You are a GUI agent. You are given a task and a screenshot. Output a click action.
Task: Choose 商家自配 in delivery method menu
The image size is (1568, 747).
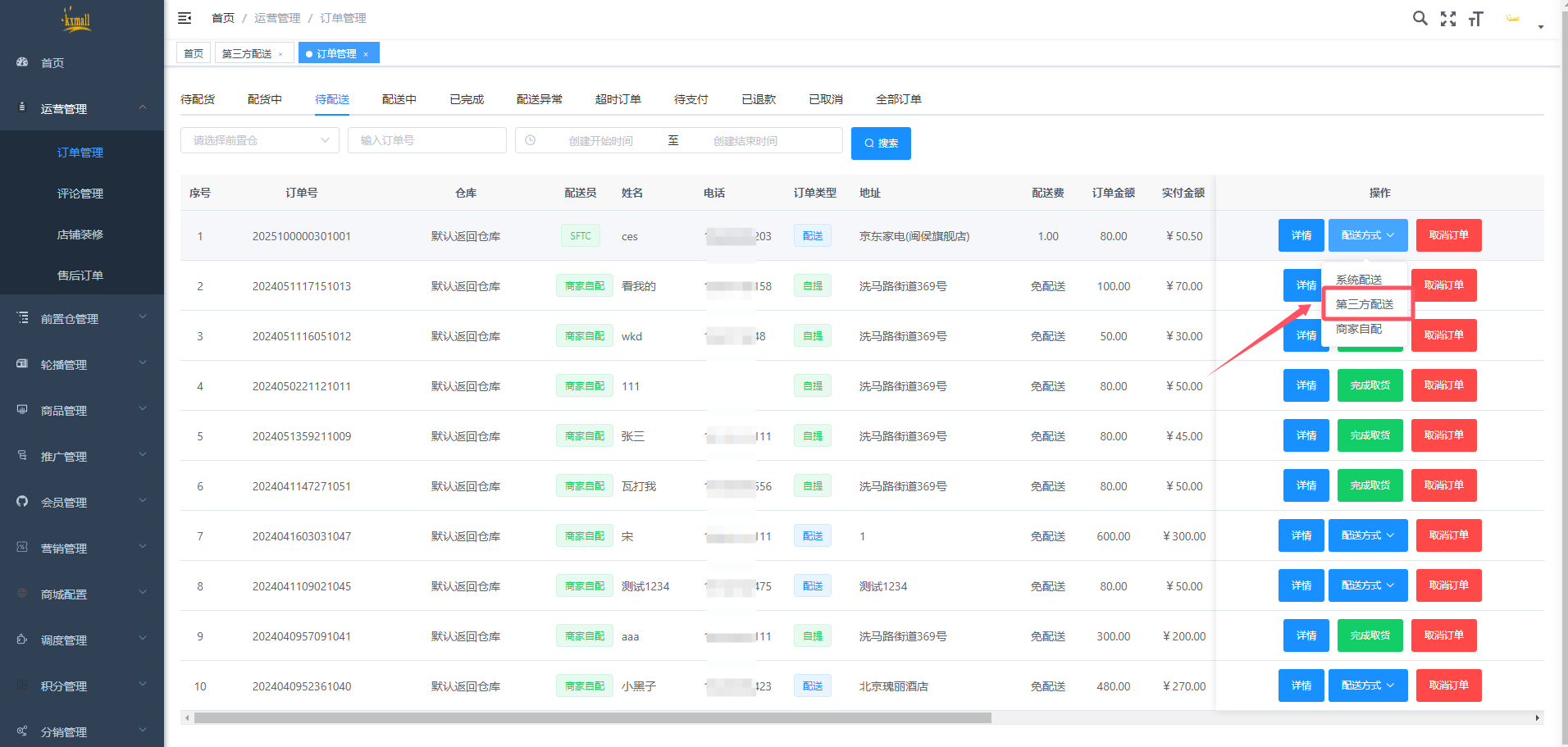(x=1359, y=329)
